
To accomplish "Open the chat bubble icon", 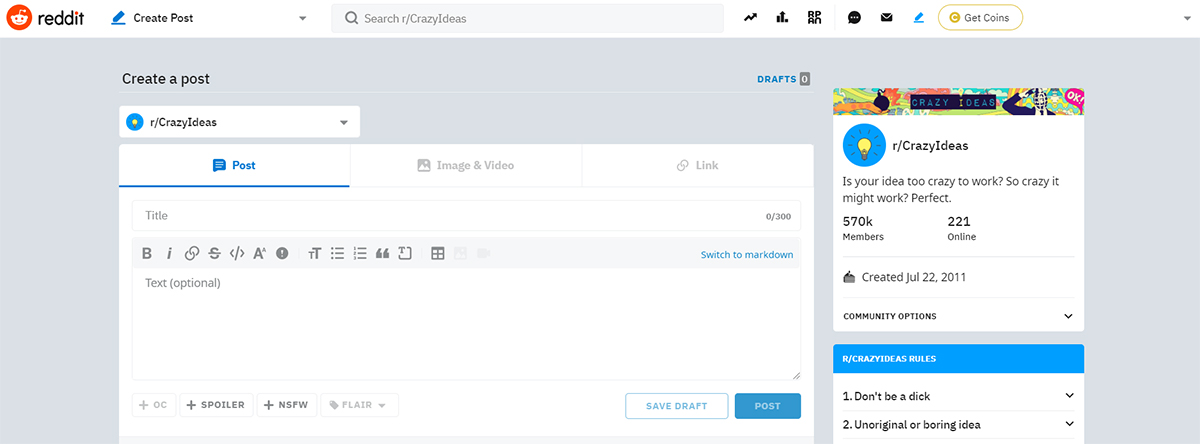I will (855, 18).
